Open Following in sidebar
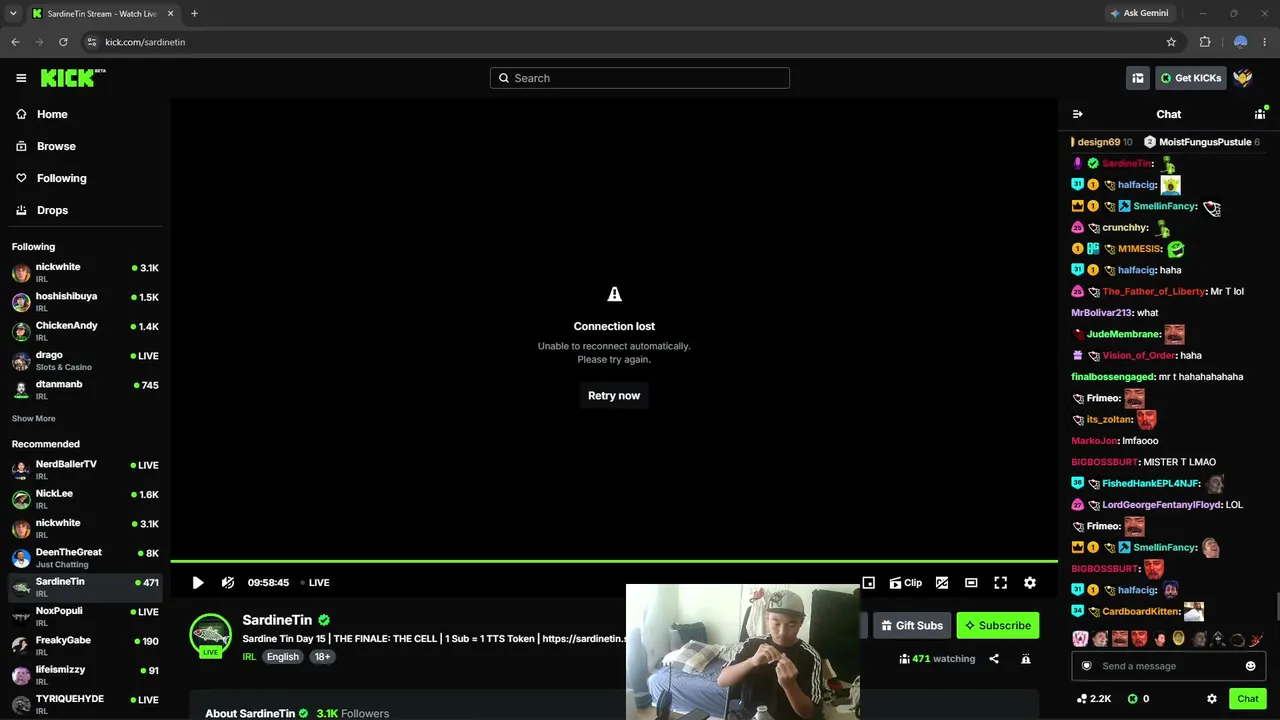 pyautogui.click(x=84, y=178)
